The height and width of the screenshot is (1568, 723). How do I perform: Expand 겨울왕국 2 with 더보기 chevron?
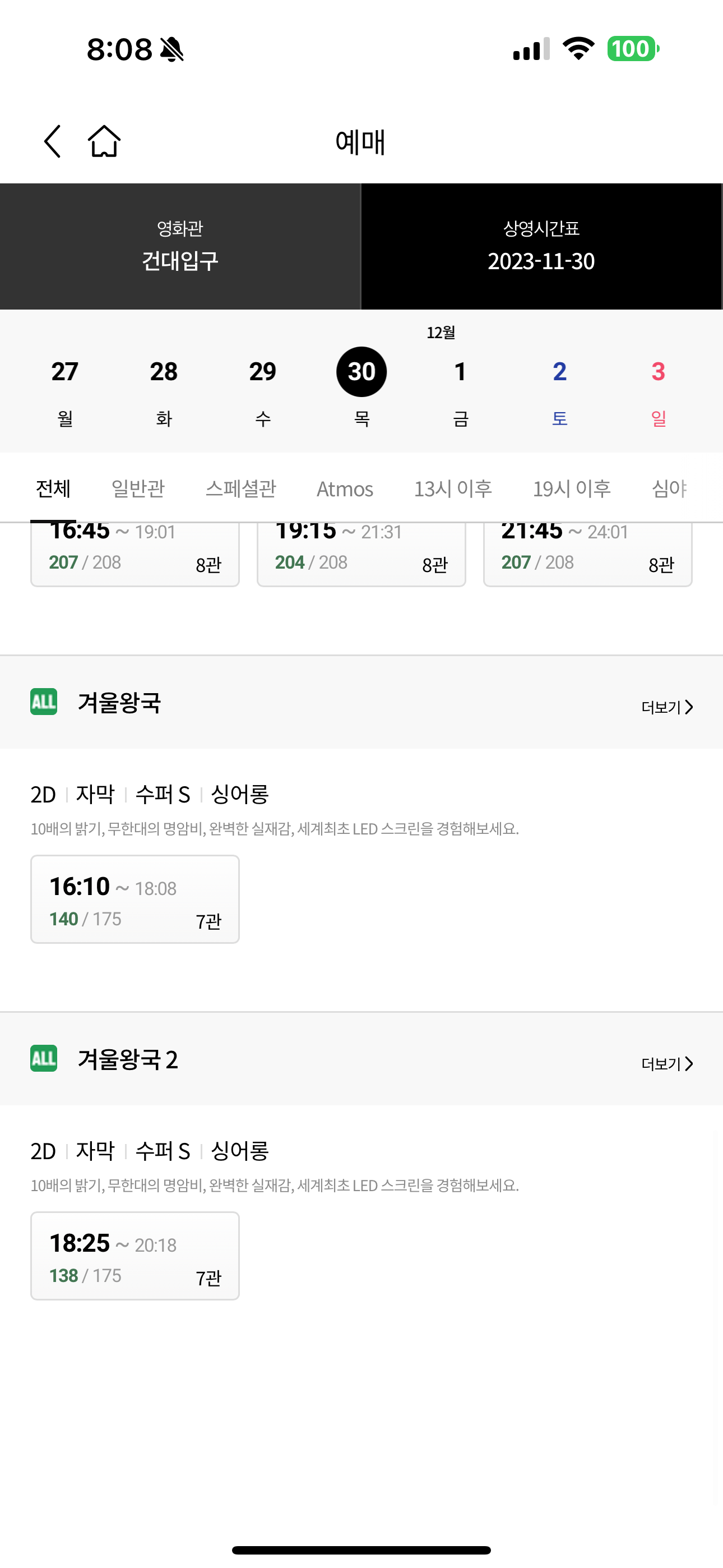pos(667,1063)
